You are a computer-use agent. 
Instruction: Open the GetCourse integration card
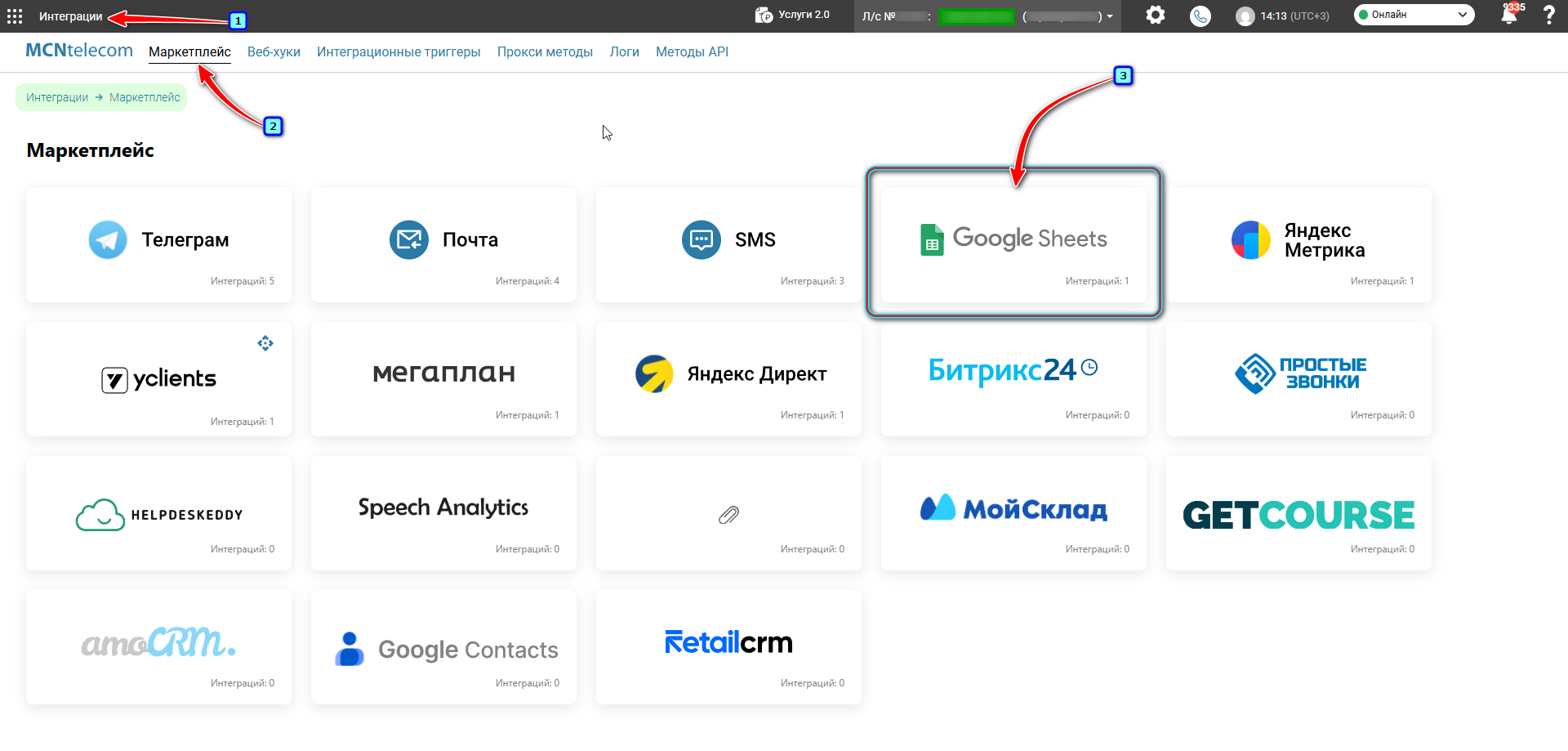pos(1298,513)
